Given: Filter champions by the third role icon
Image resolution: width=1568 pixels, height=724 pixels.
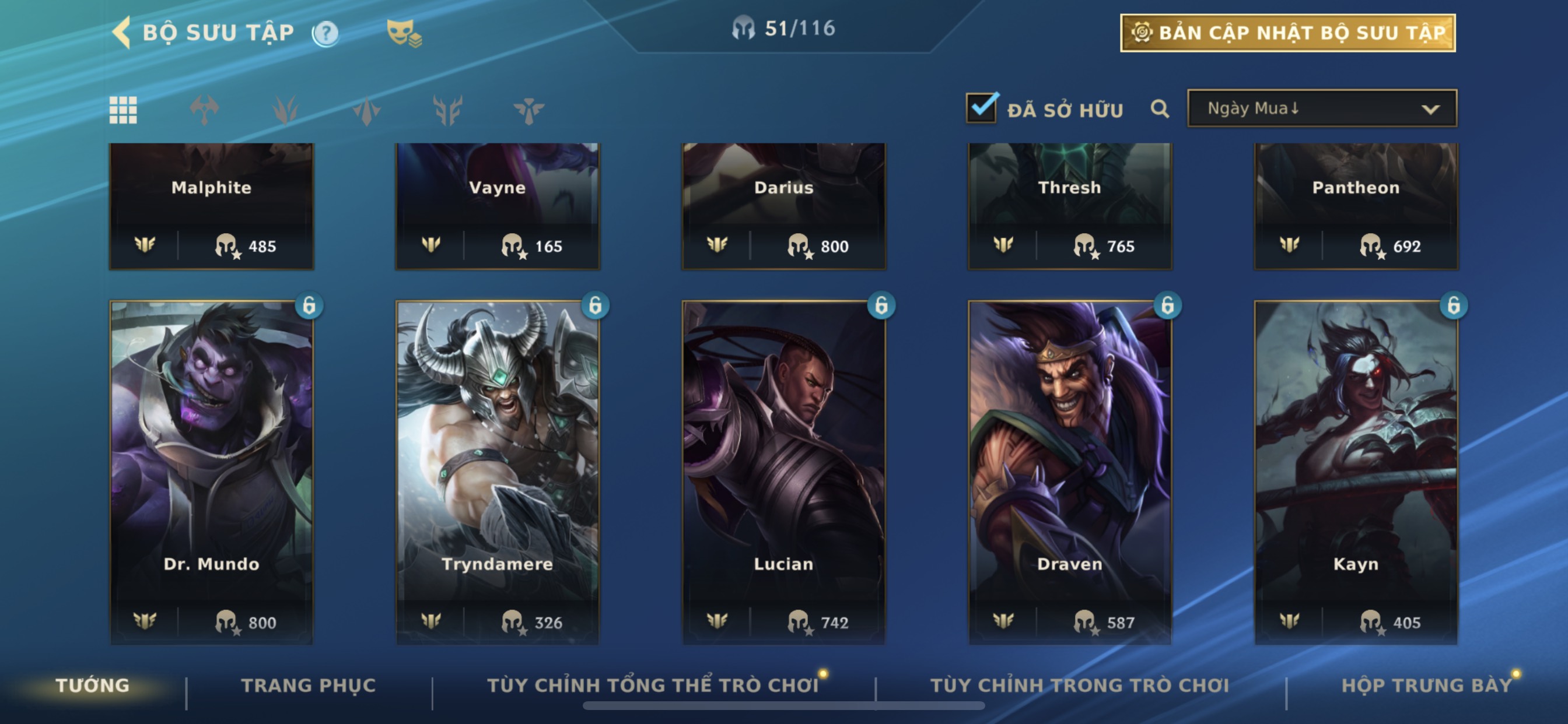Looking at the screenshot, I should click(366, 110).
